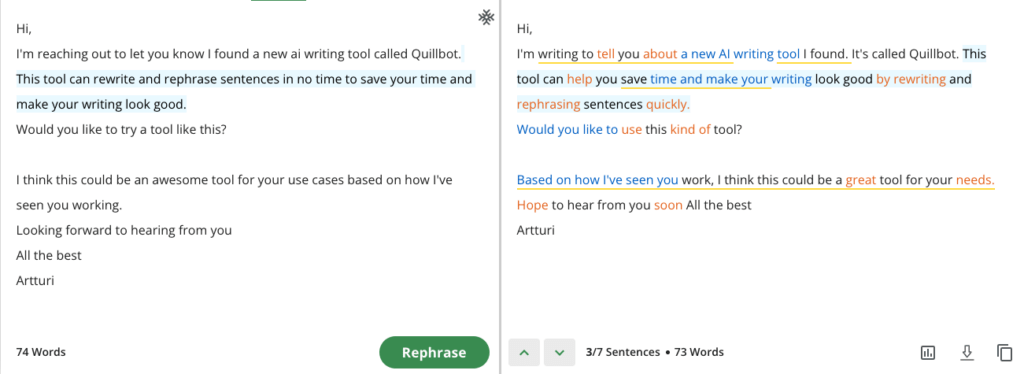Select the word "Hope" in the output
1024x374 pixels.
point(532,205)
